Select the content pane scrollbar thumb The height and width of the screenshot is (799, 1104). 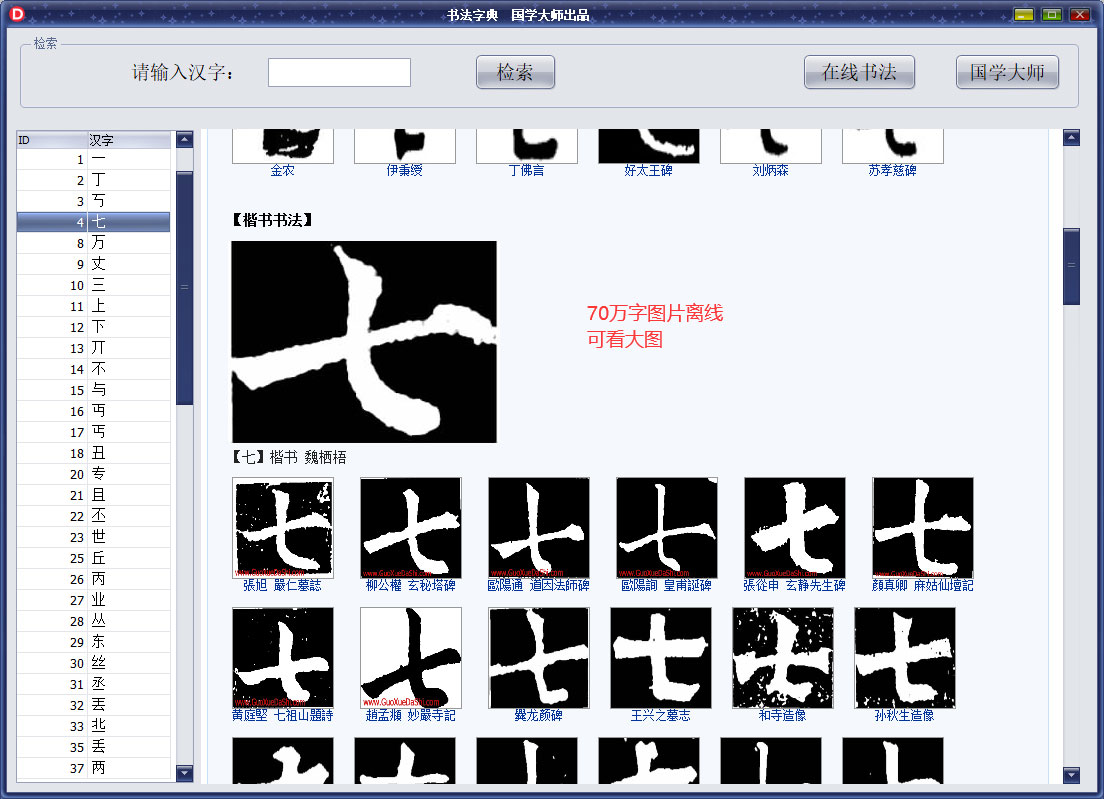click(1071, 266)
